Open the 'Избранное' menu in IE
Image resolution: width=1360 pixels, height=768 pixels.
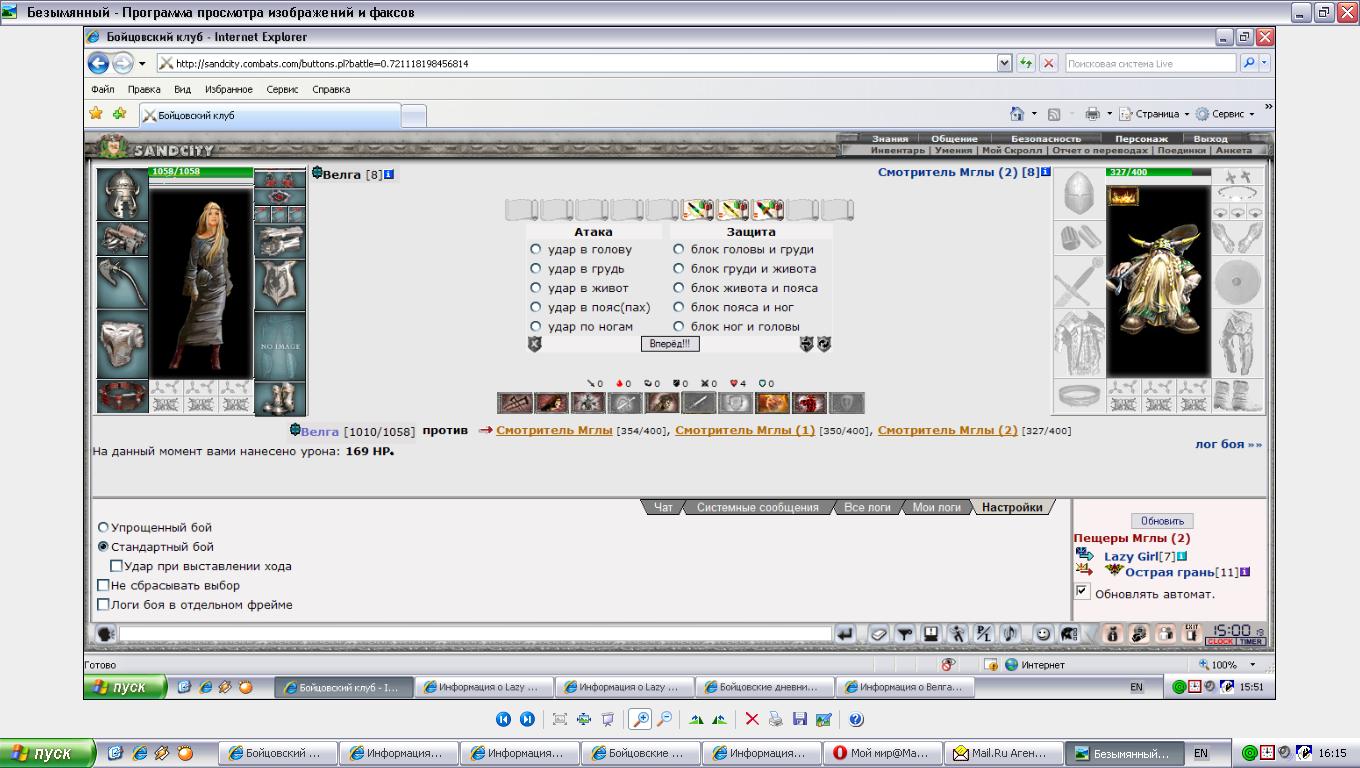click(x=228, y=89)
